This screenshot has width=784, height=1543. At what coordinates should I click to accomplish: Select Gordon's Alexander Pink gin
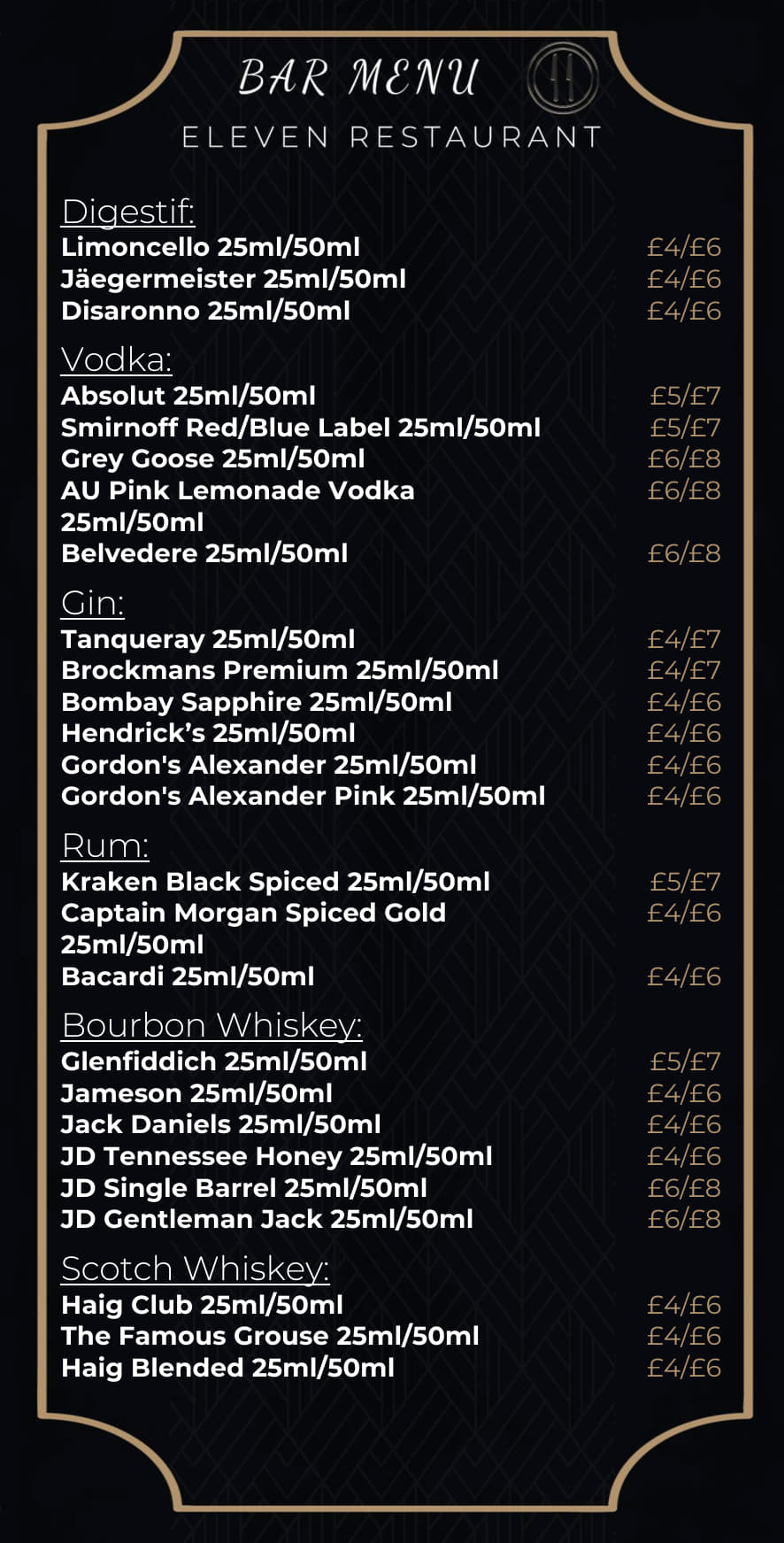coord(303,796)
